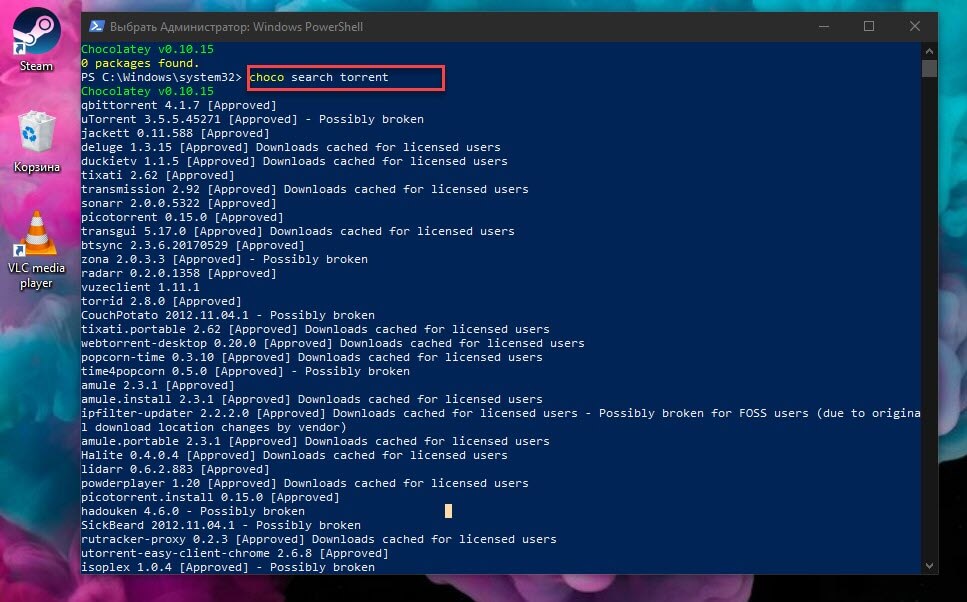The image size is (967, 602).
Task: Click the window title 'Выбрать Администратор: Windows PowerShell'
Action: (236, 27)
